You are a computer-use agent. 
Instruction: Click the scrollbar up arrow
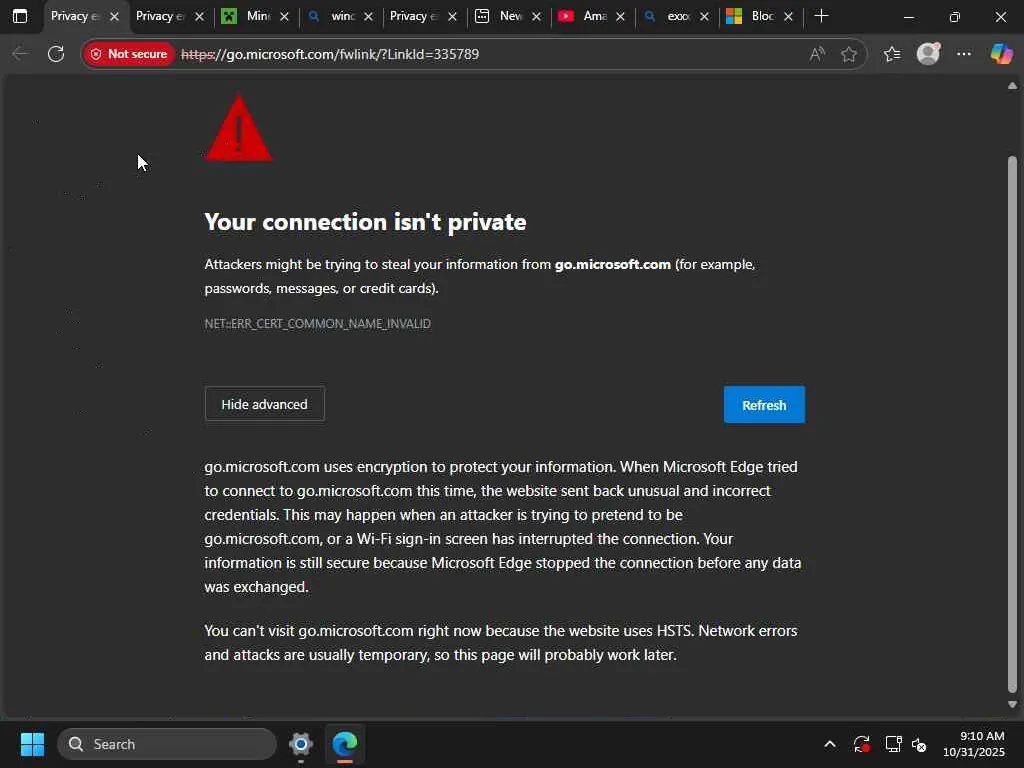pyautogui.click(x=1012, y=86)
